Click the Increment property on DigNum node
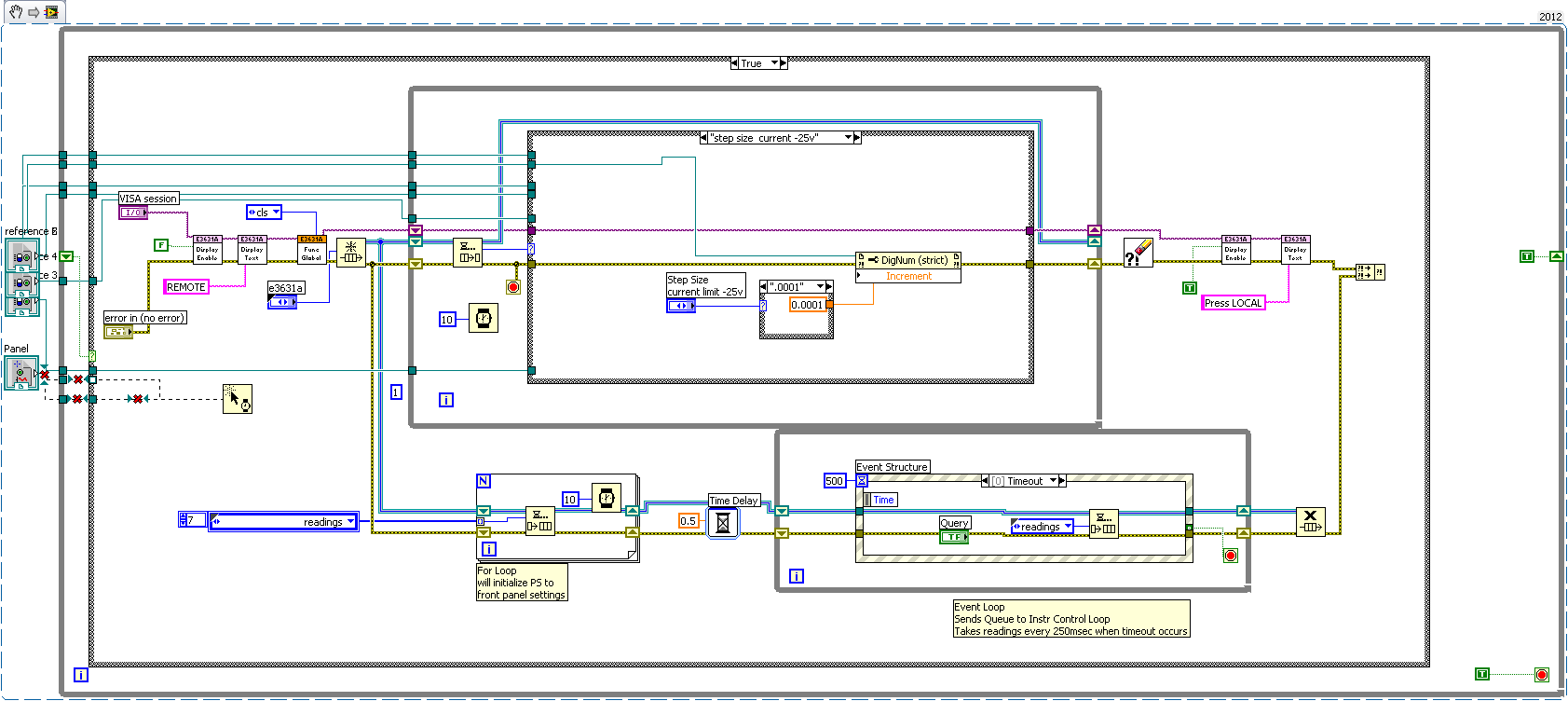The image size is (1568, 701). tap(907, 276)
